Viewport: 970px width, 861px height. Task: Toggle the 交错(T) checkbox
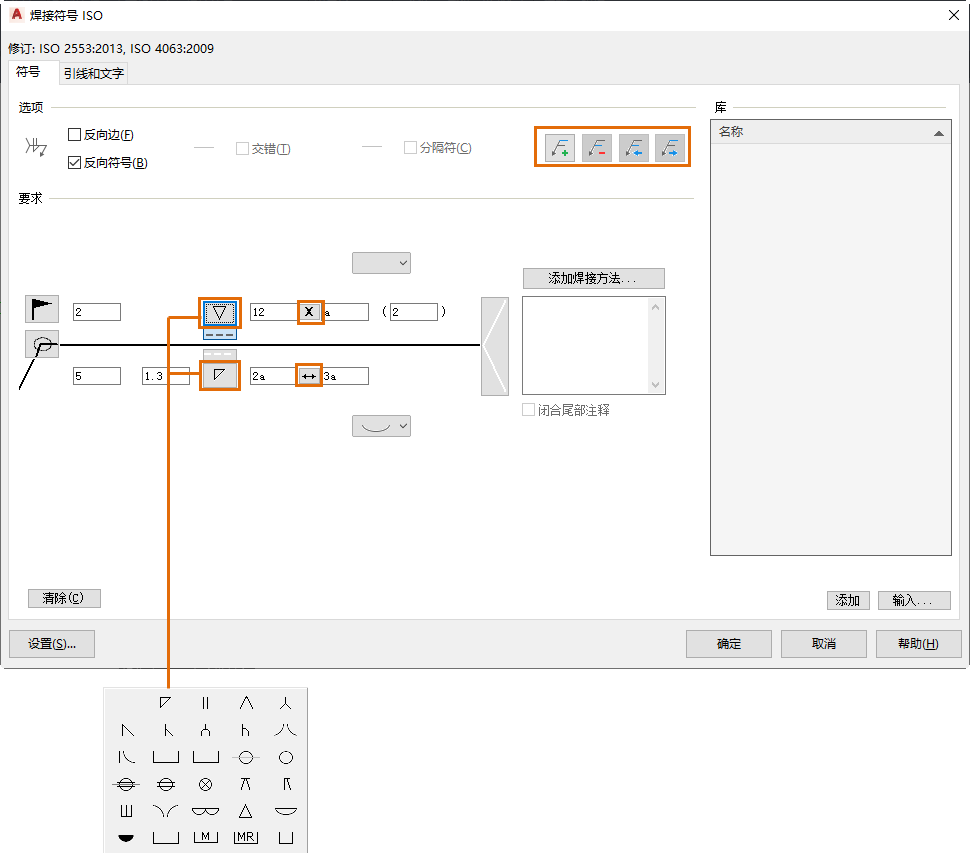click(242, 149)
